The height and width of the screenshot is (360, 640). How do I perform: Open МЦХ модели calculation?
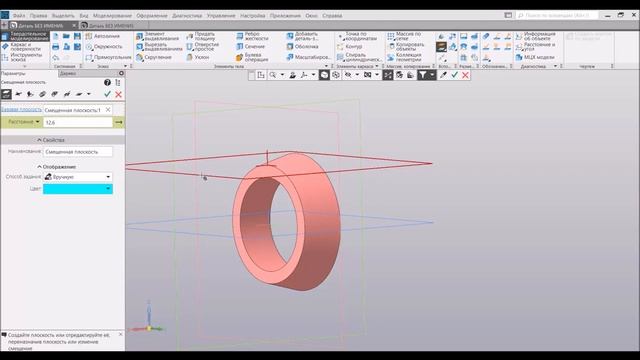535,58
